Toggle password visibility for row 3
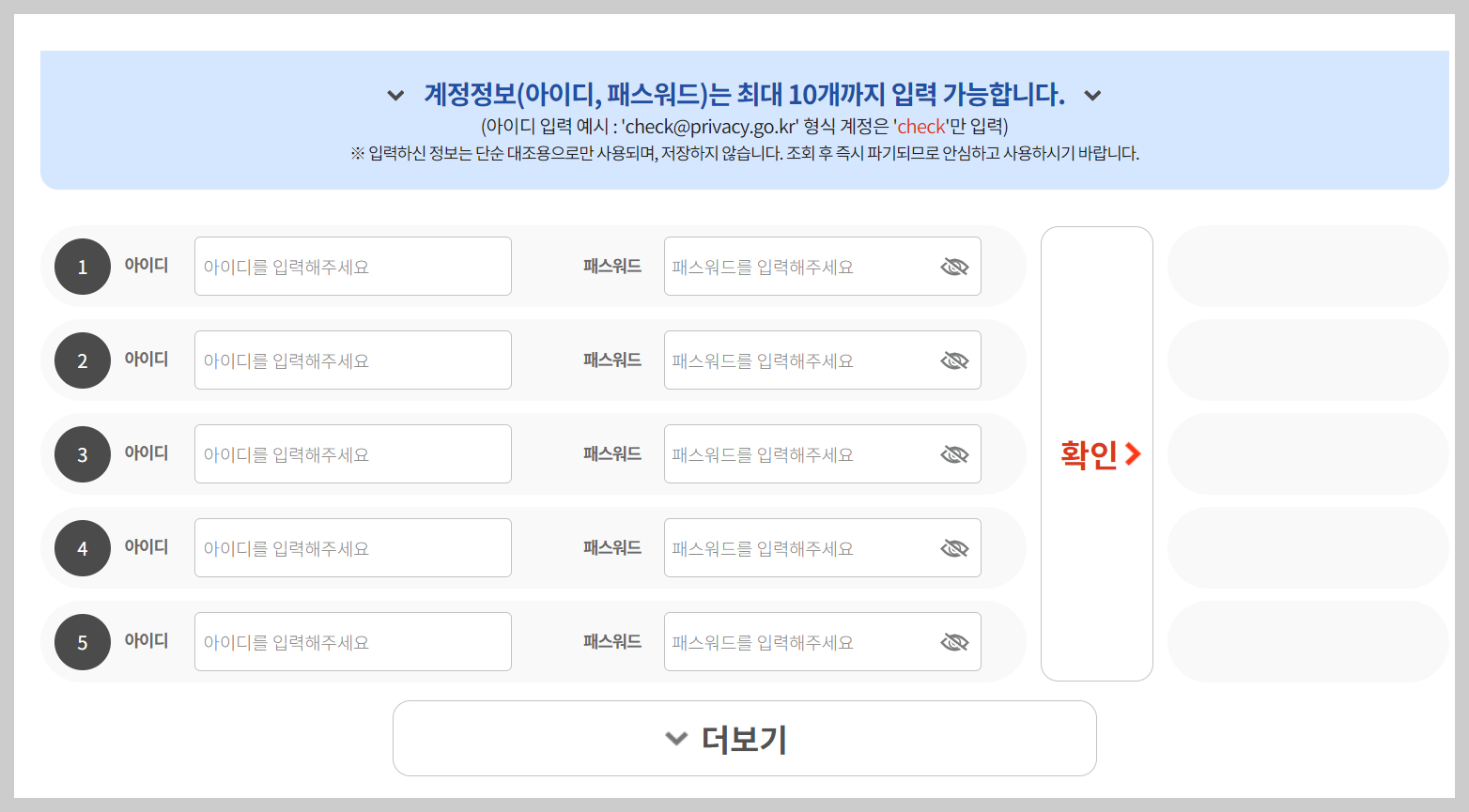The width and height of the screenshot is (1469, 812). pos(954,453)
